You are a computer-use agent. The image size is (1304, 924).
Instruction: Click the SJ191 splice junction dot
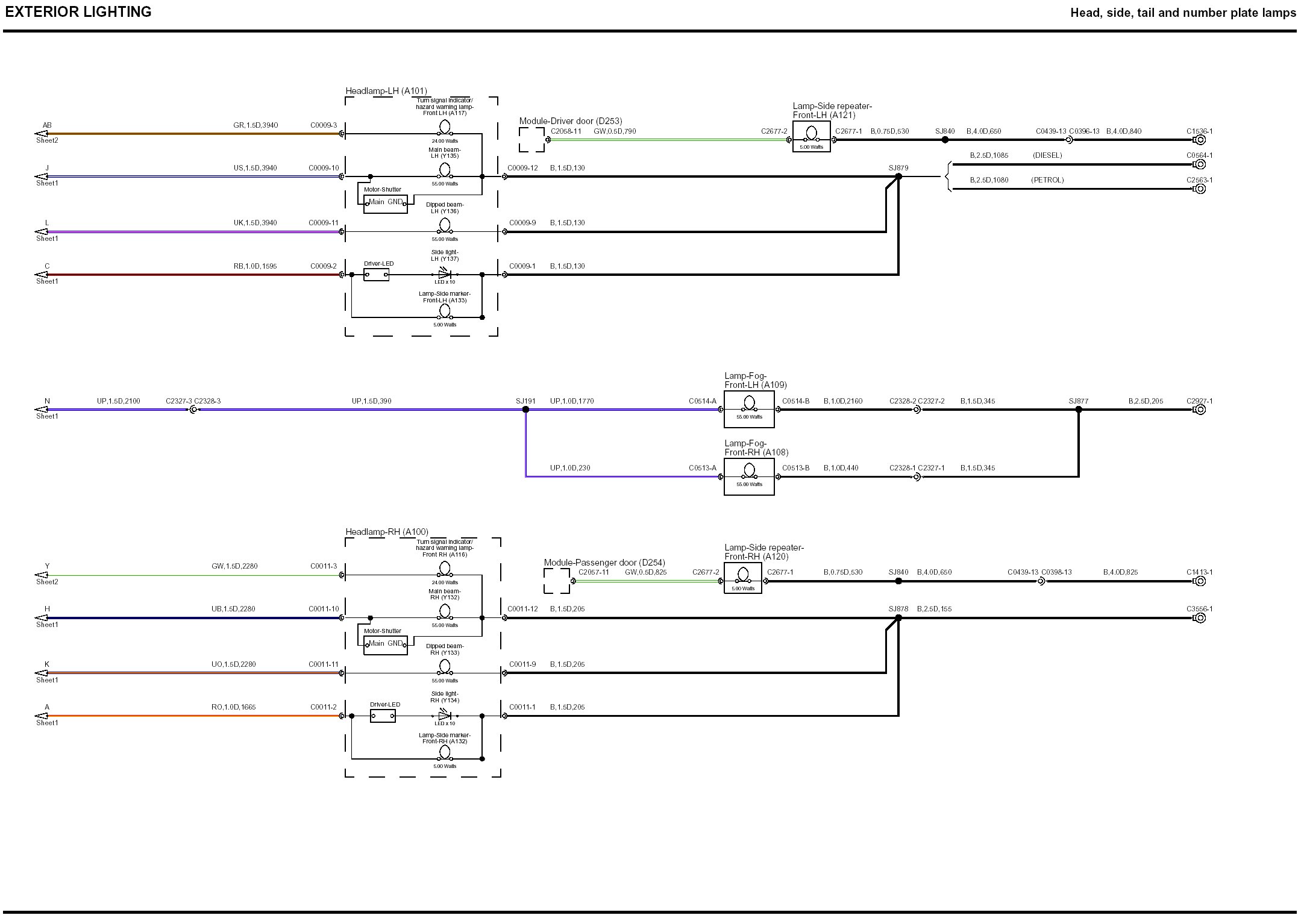[525, 410]
